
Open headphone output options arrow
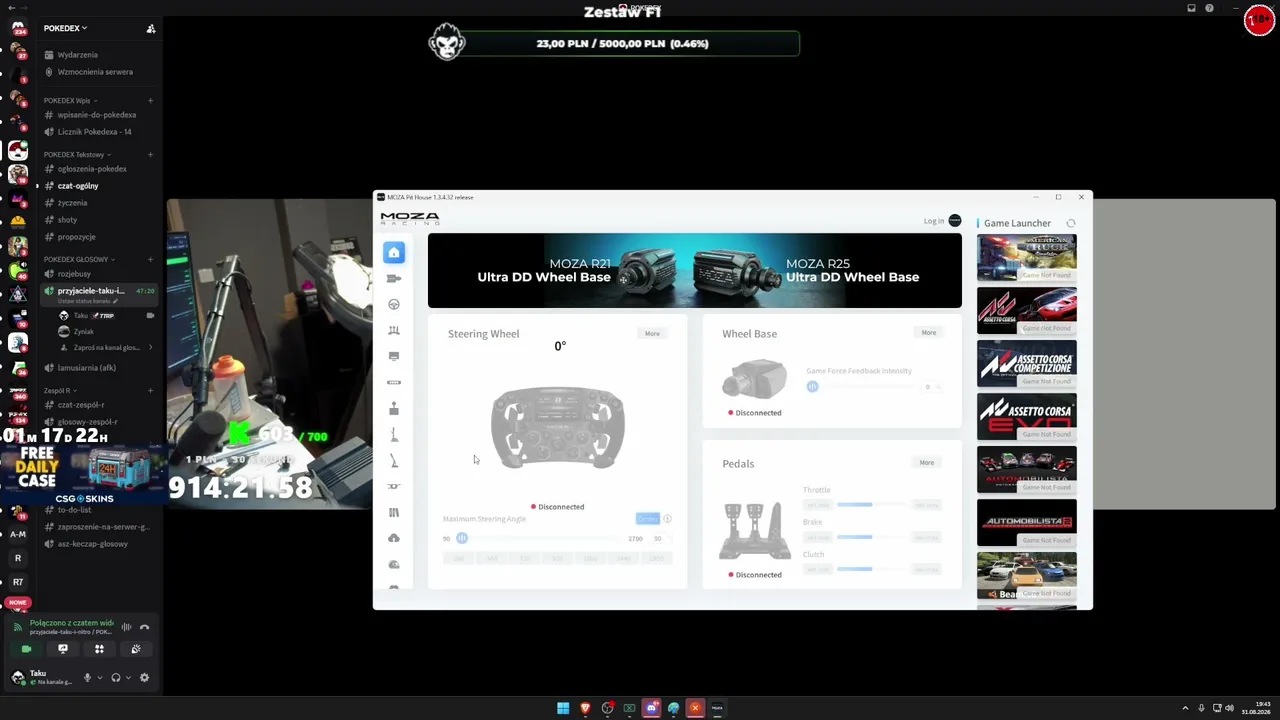point(127,678)
